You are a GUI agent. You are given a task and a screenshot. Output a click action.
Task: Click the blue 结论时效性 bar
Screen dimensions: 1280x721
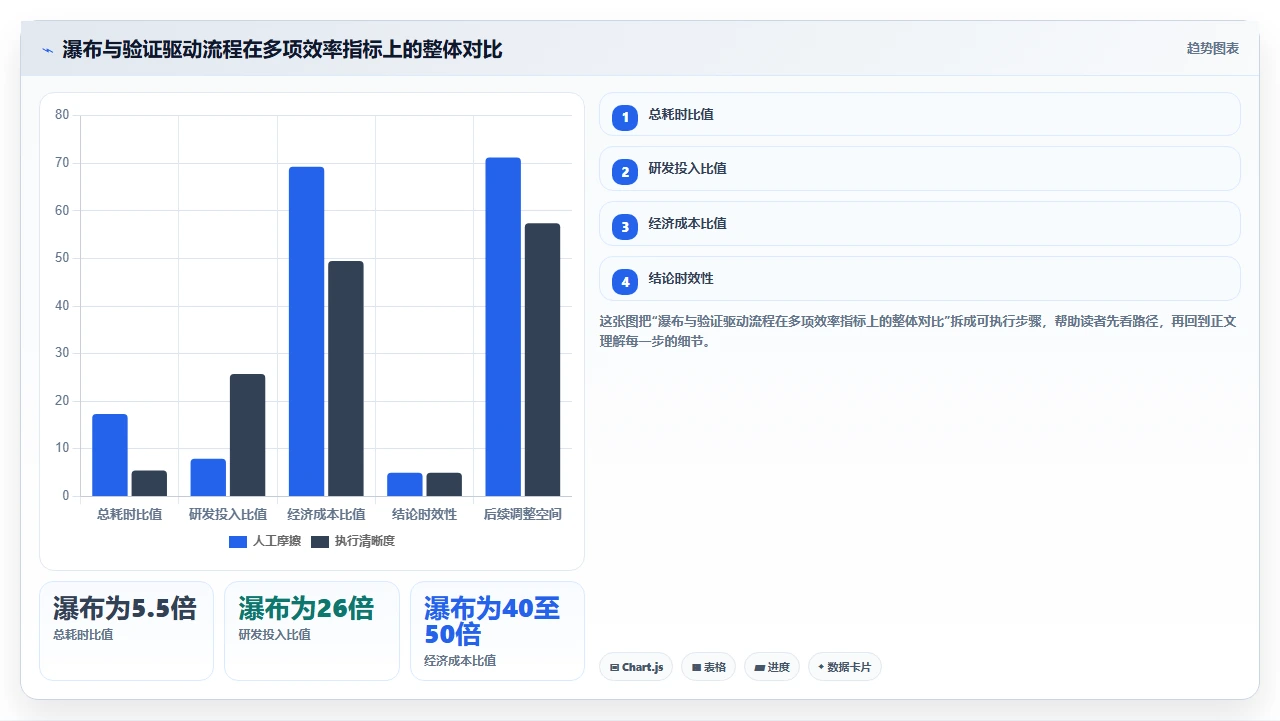[x=405, y=484]
